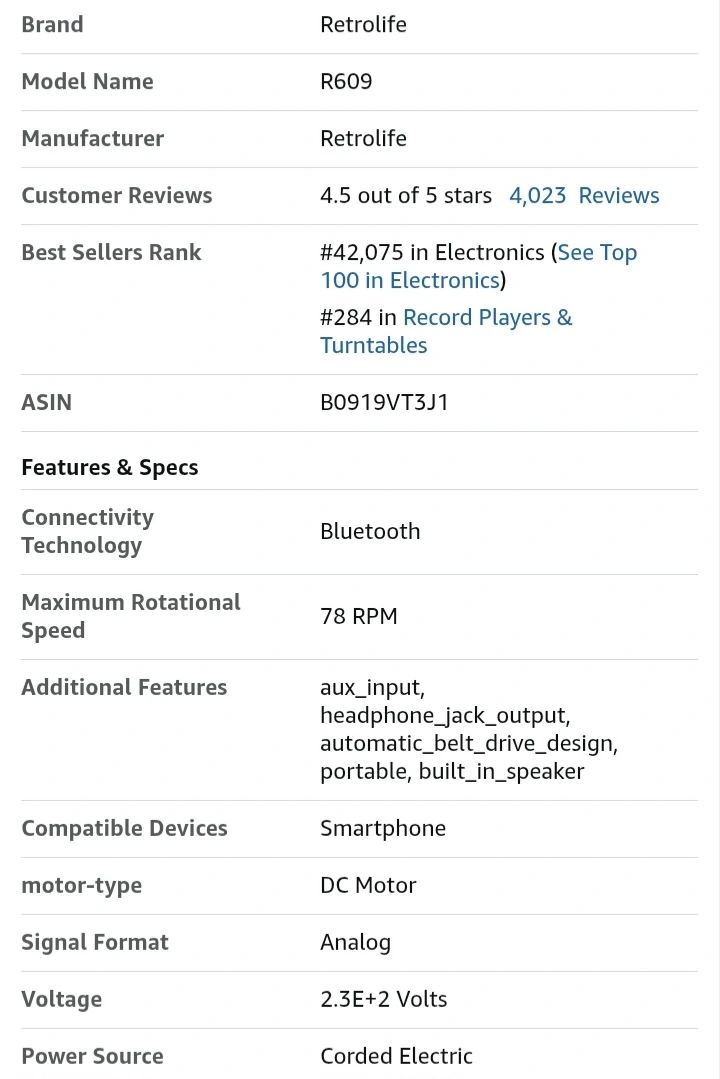Image resolution: width=720 pixels, height=1079 pixels.
Task: Click the Model Name value R609
Action: point(346,81)
